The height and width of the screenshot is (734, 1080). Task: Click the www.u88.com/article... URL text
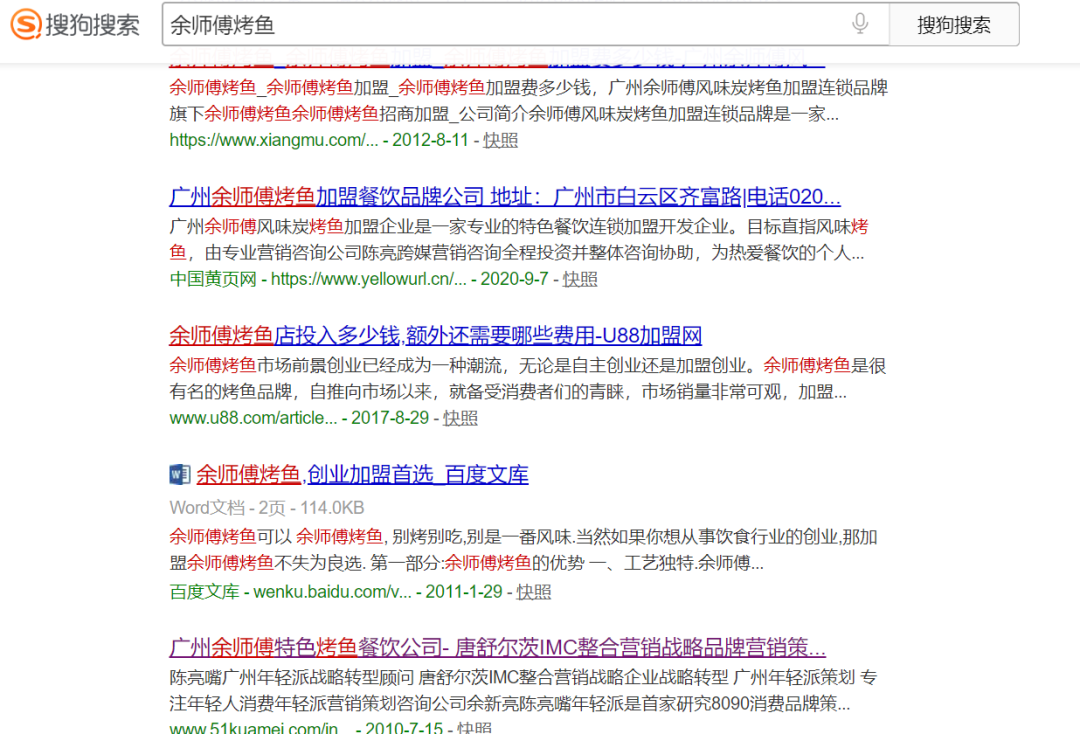[x=253, y=418]
